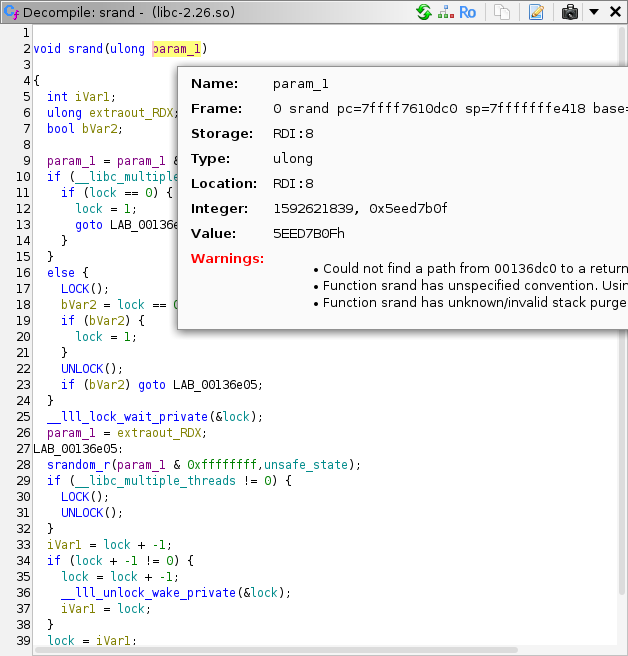Close the Decompile panel
Viewport: 628px width, 656px height.
pos(614,12)
